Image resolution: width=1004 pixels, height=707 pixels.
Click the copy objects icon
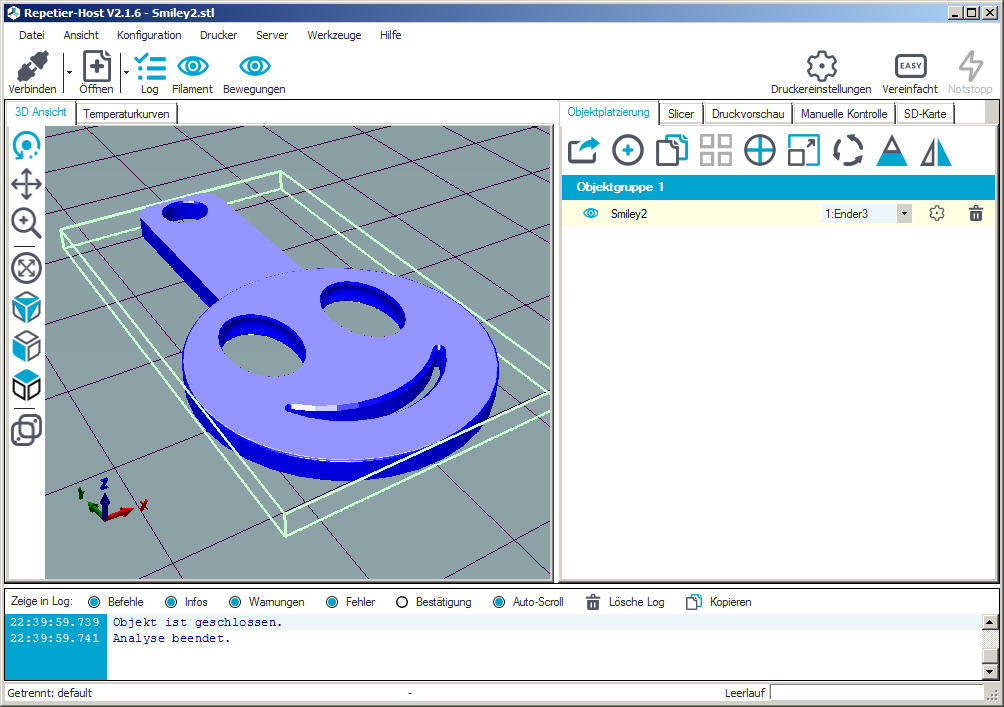coord(672,150)
